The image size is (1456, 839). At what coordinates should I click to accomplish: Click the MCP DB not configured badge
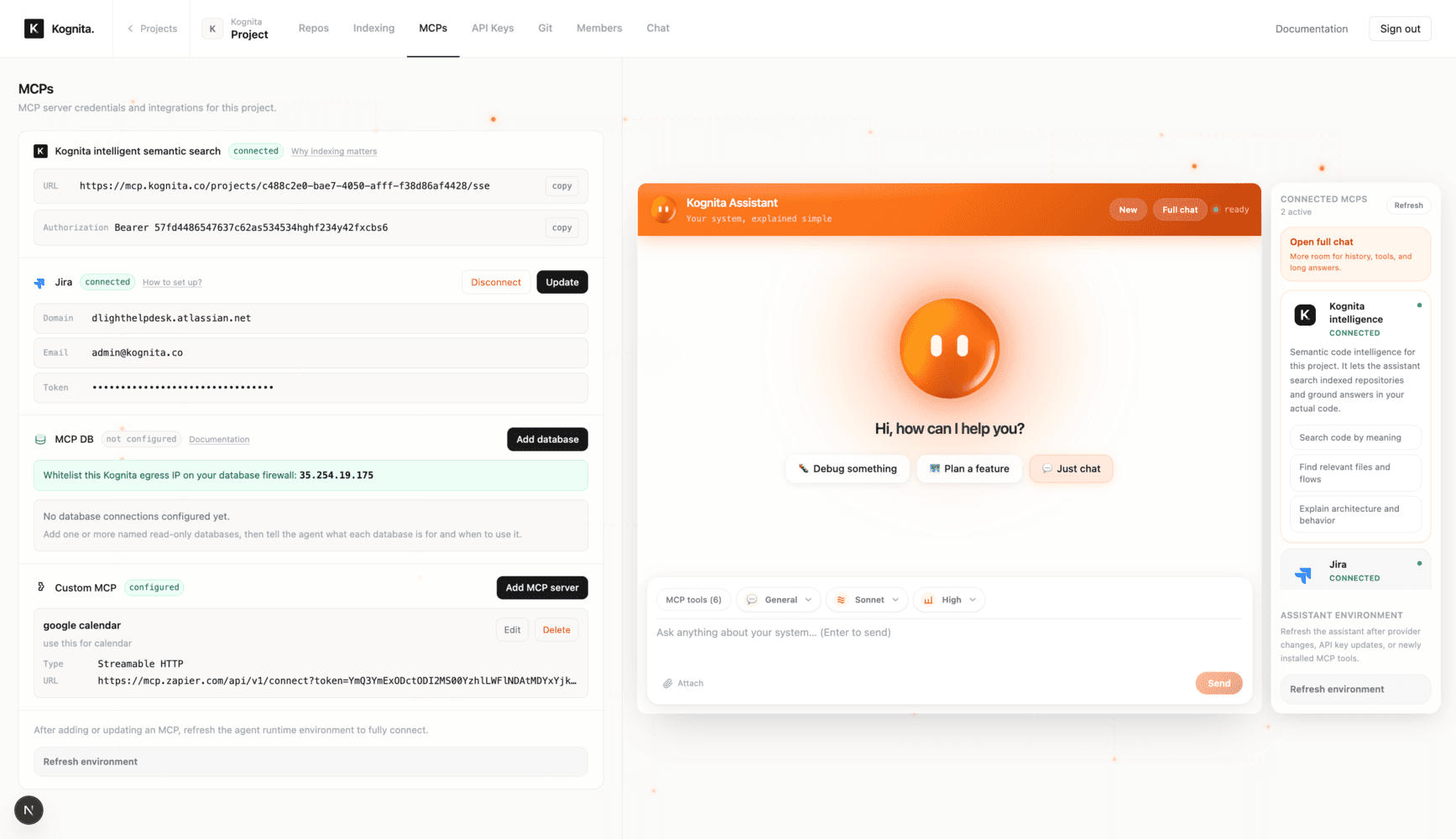(141, 440)
